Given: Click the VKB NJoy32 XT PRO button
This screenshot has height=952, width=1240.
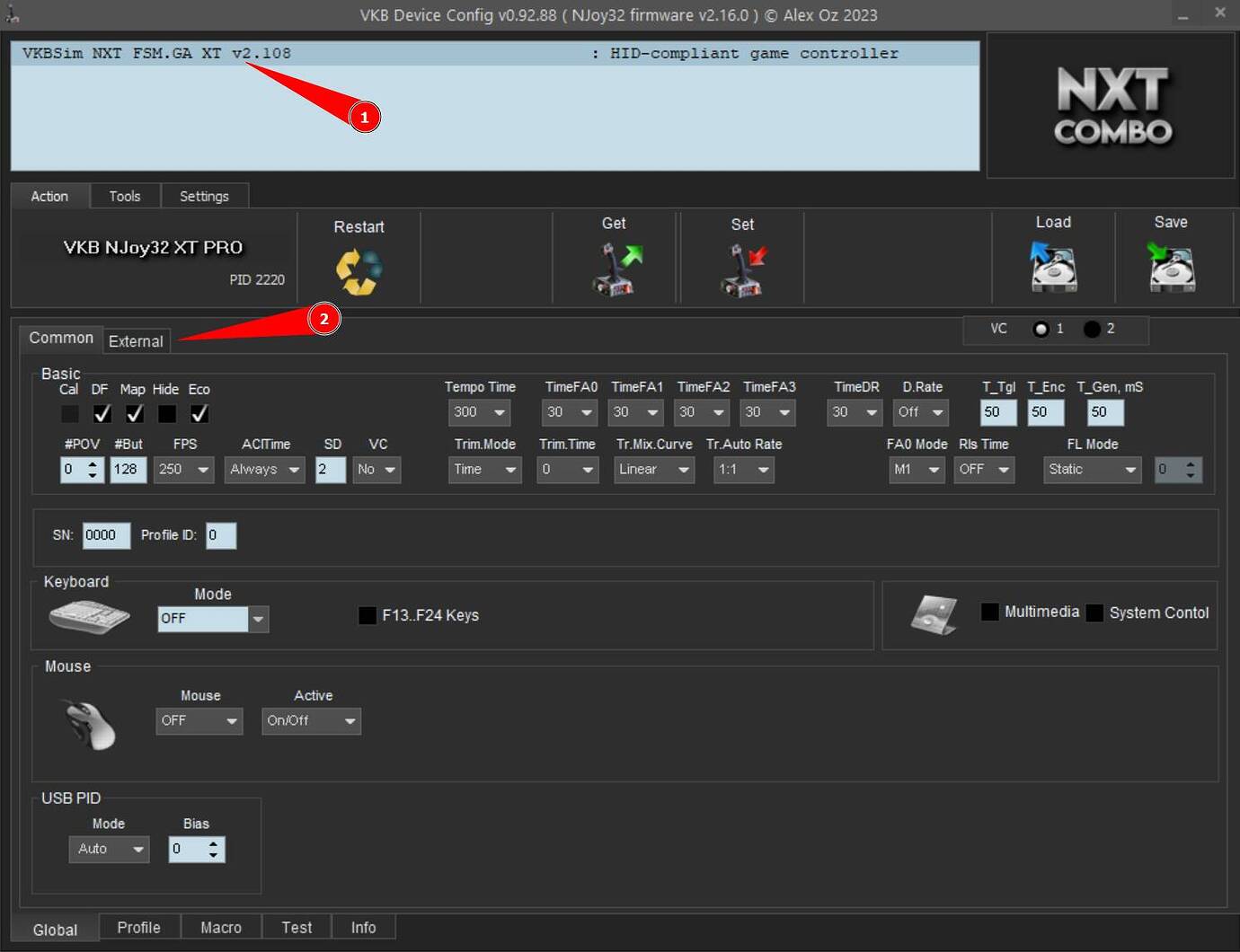Looking at the screenshot, I should 153,248.
